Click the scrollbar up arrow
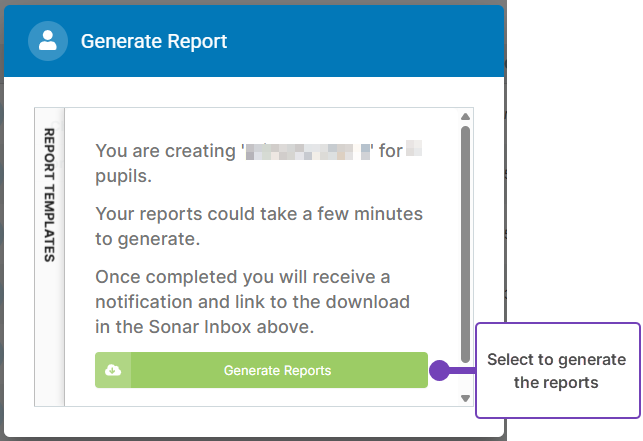The image size is (643, 441). pyautogui.click(x=465, y=117)
